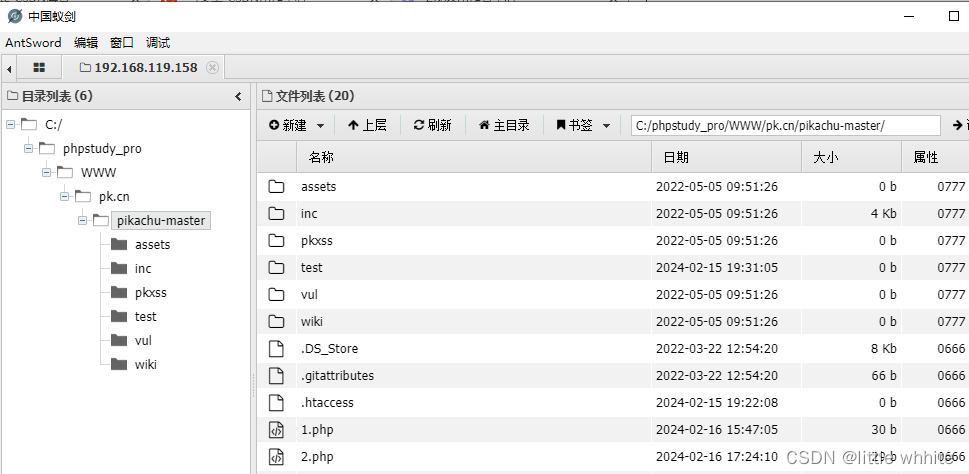Click the path input field
Image resolution: width=969 pixels, height=474 pixels.
[785, 125]
